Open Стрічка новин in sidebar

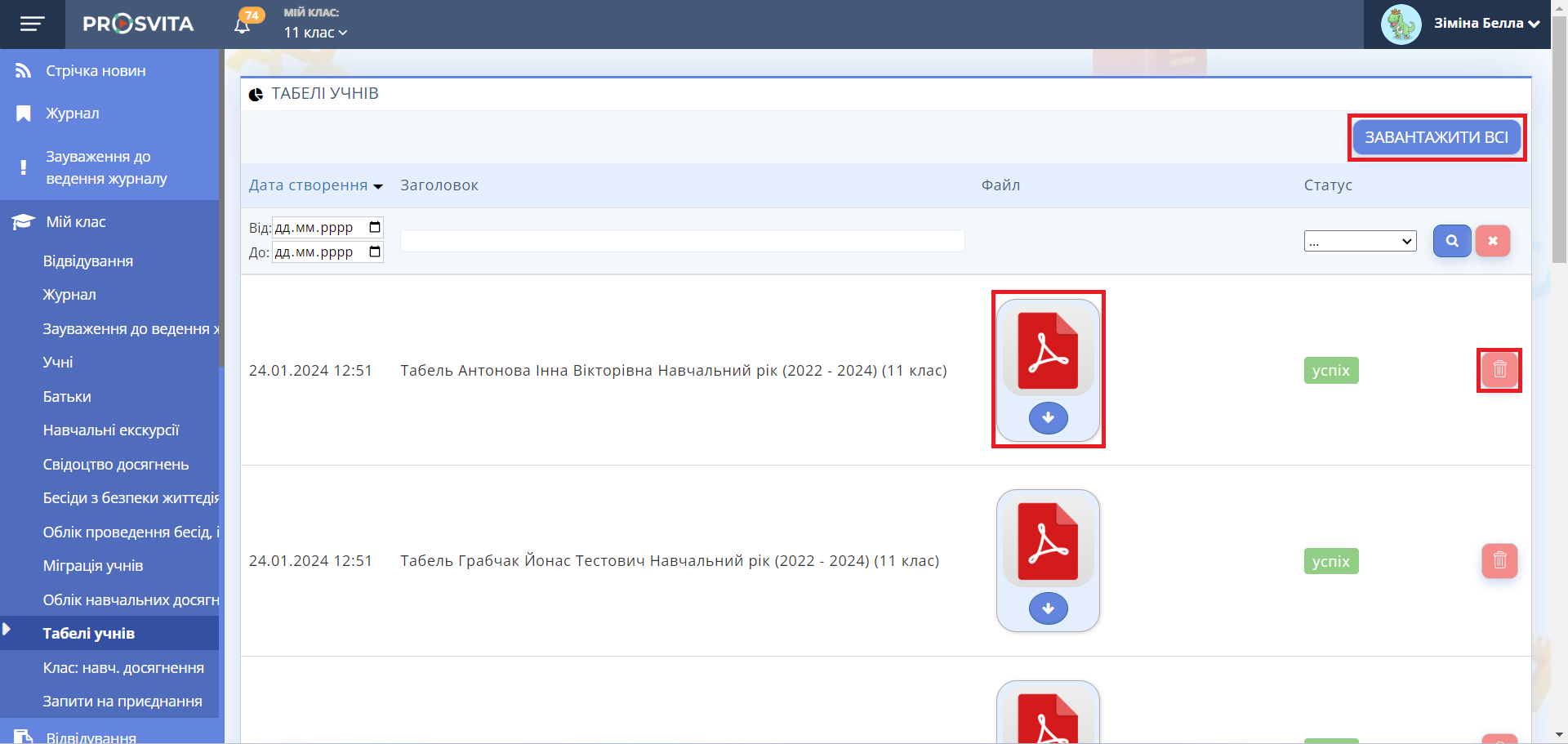[96, 71]
